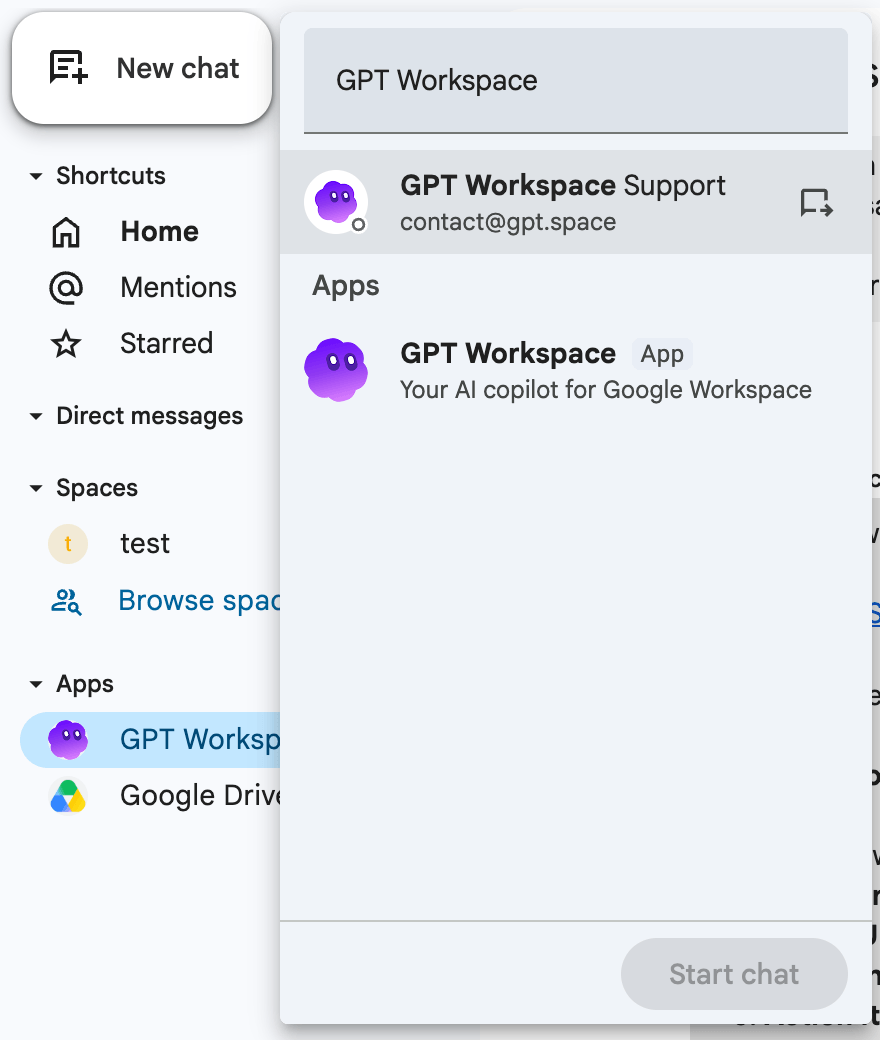Viewport: 880px width, 1040px height.
Task: Collapse the Spaces section arrow
Action: coord(36,489)
